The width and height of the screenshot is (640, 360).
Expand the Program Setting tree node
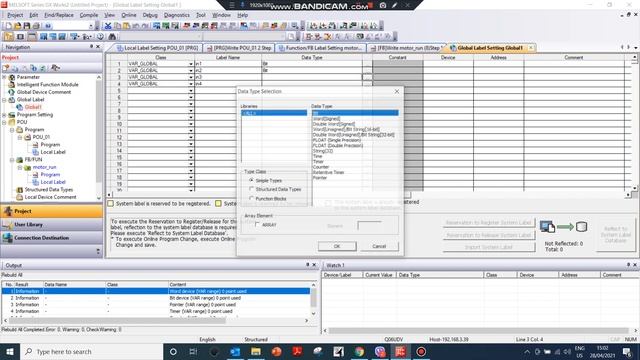(x=4, y=115)
